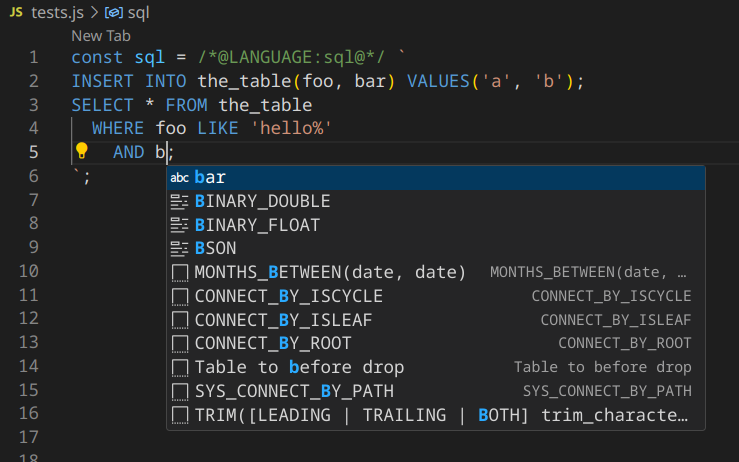
Task: Click the keyword icon next to BSON
Action: click(x=180, y=248)
